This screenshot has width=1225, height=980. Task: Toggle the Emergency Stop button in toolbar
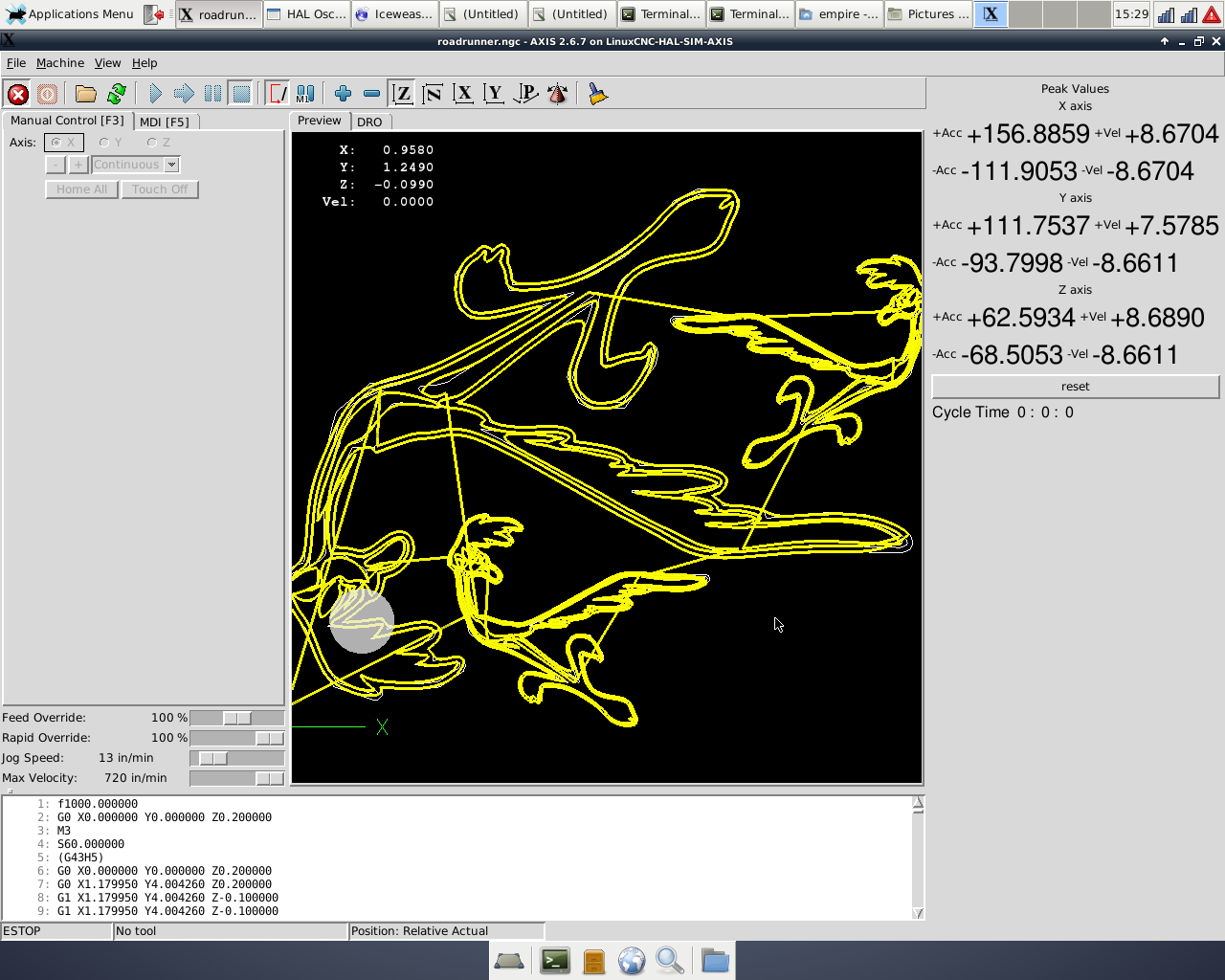click(17, 94)
